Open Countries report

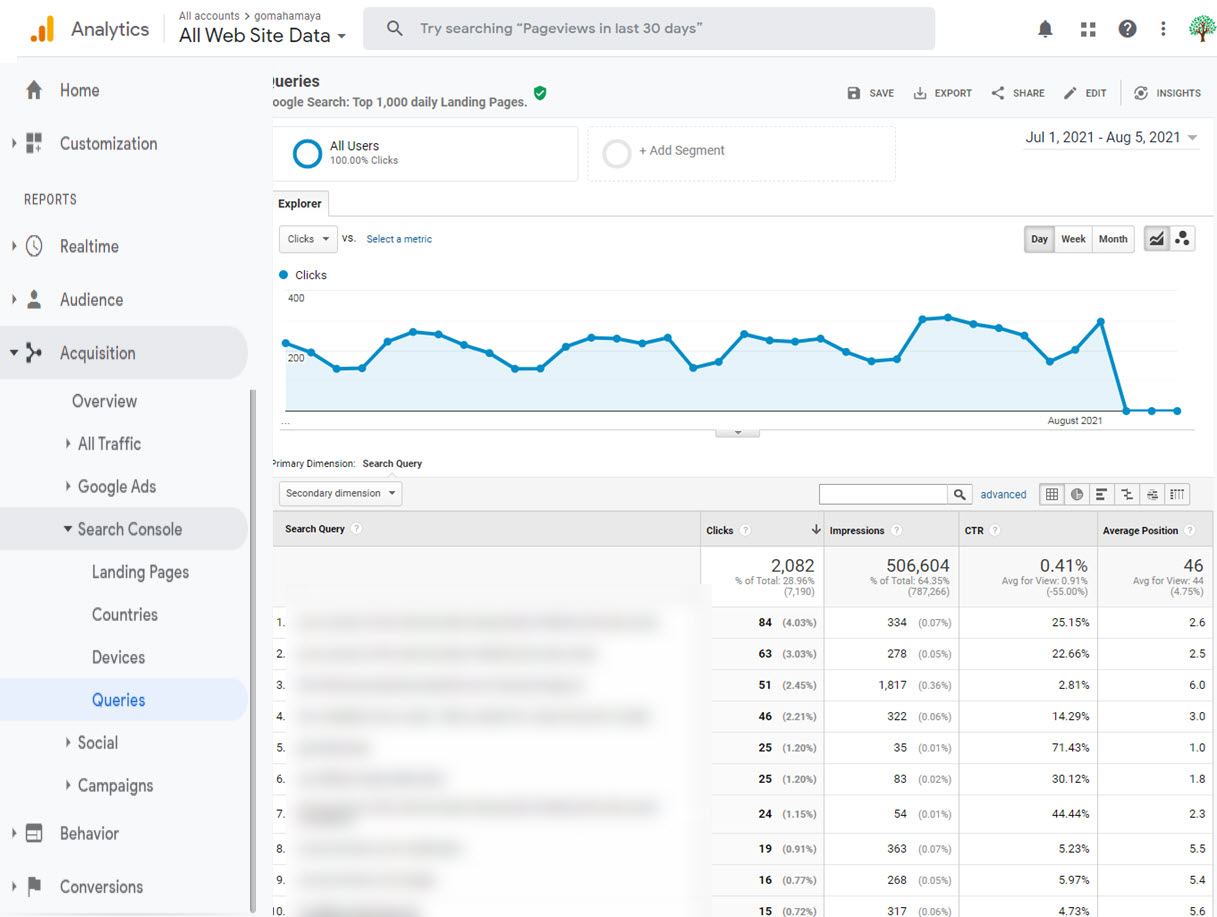pyautogui.click(x=124, y=615)
